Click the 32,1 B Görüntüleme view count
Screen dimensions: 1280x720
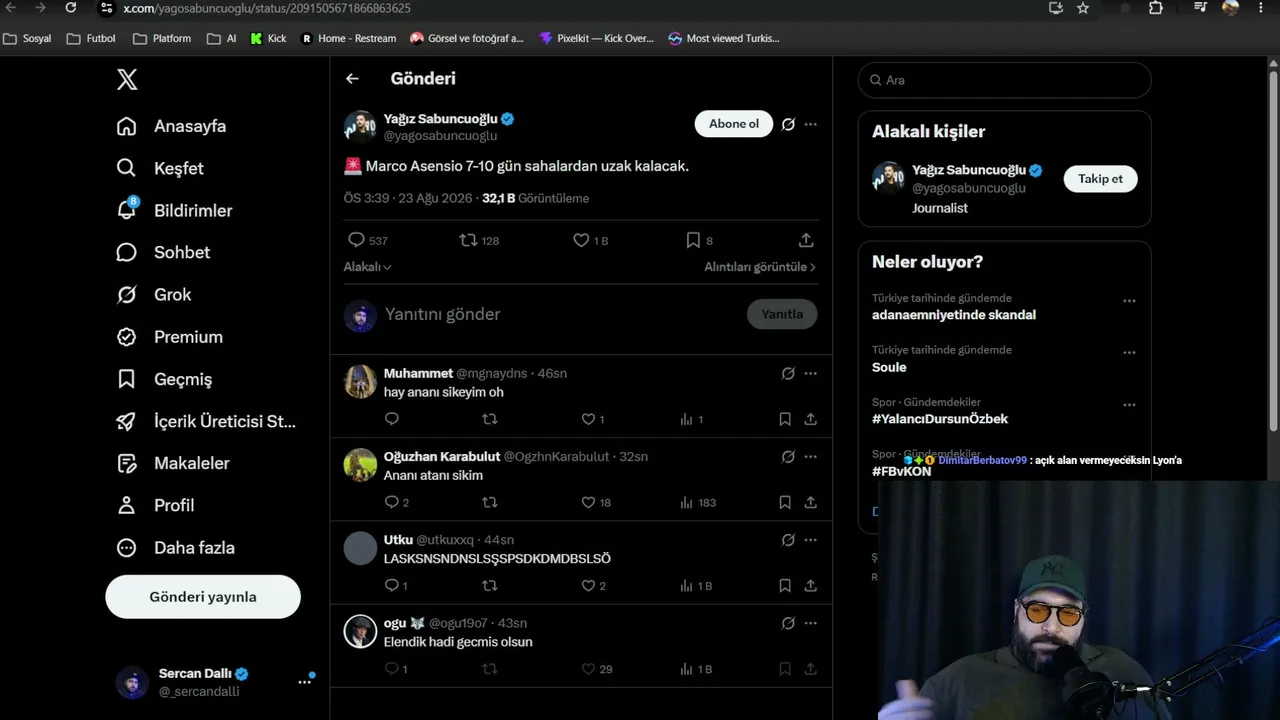[535, 198]
